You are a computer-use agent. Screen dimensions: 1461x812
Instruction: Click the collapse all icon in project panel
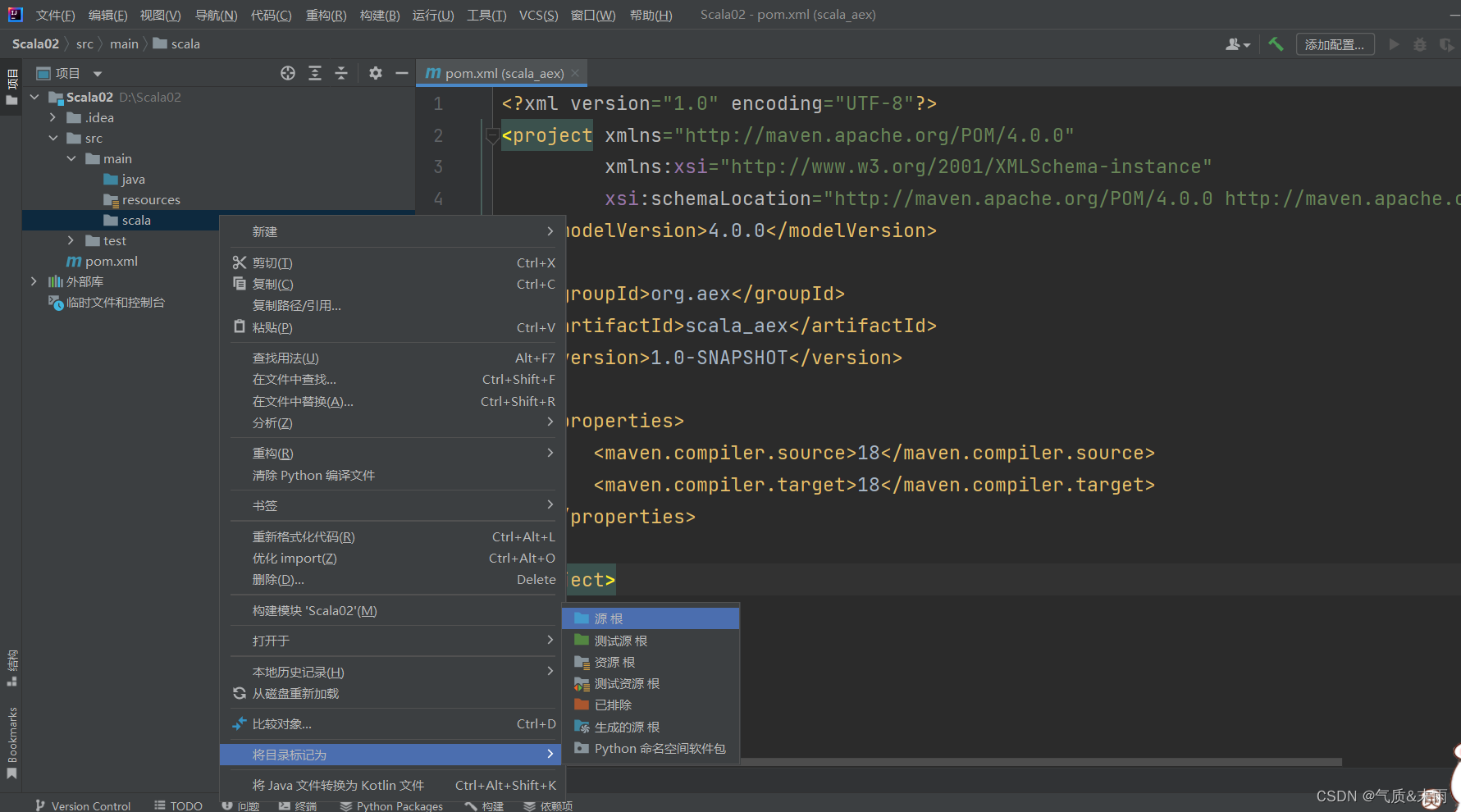tap(341, 73)
